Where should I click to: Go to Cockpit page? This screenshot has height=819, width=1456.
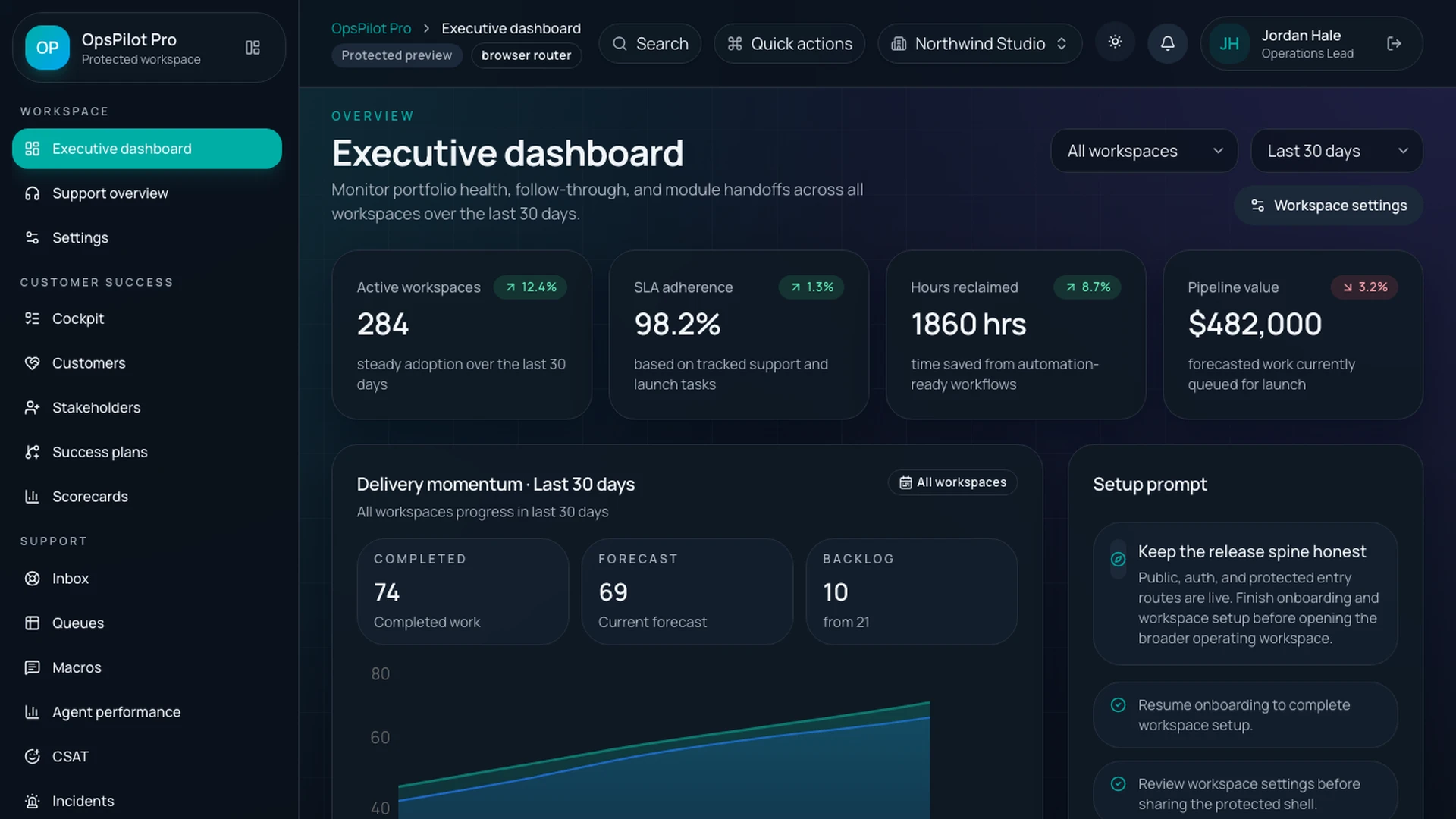click(147, 318)
